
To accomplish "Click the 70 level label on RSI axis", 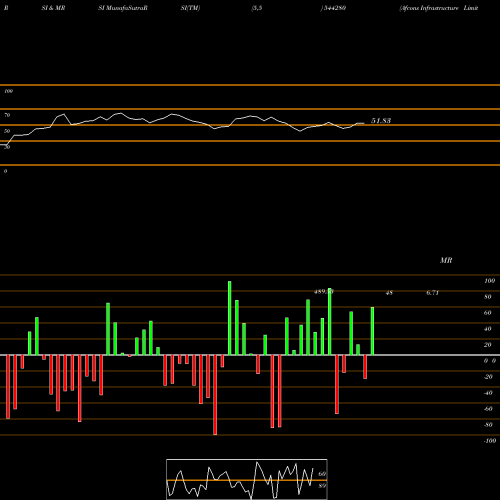I will [7, 115].
